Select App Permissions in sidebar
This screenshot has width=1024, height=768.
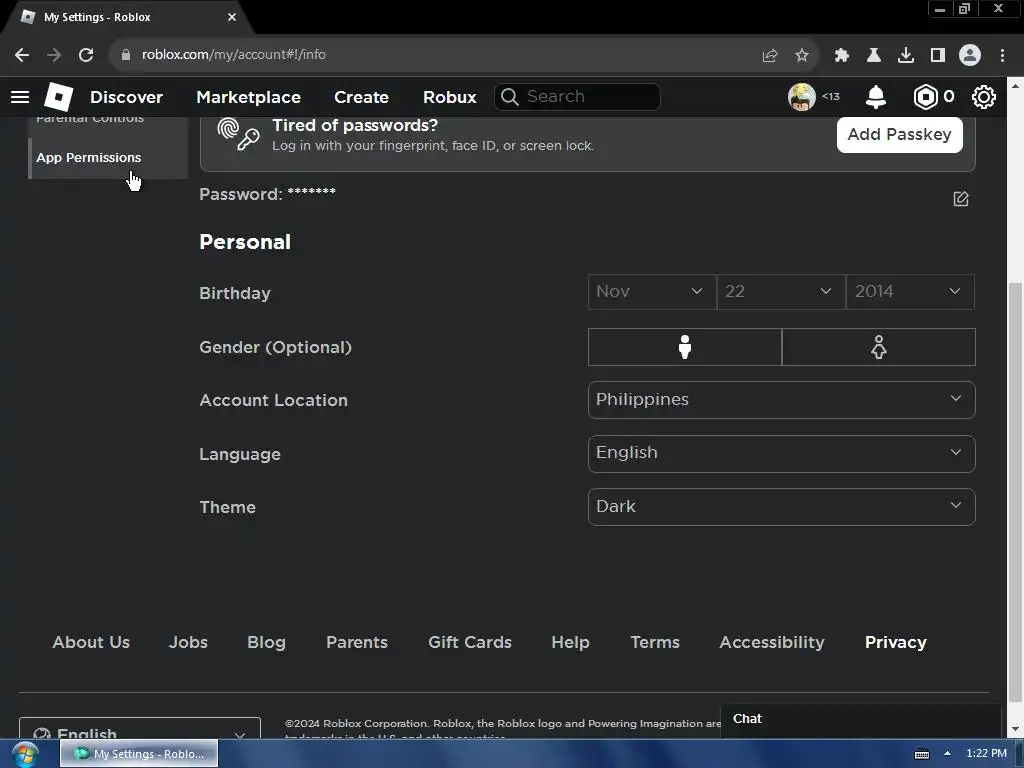click(108, 157)
